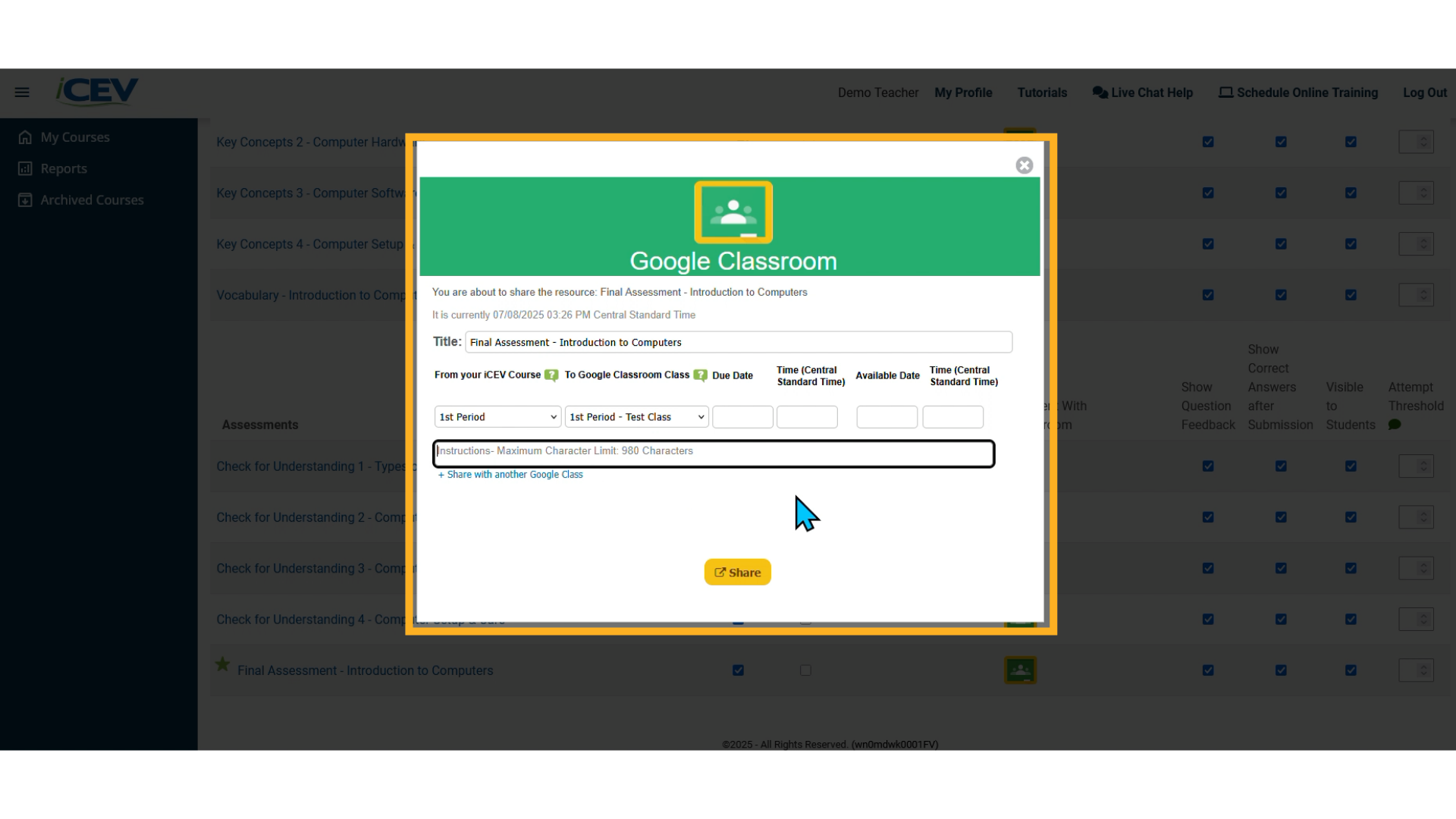Open the Final Assessment - Introduction to Computers link
This screenshot has height=819, width=1456.
pos(365,670)
